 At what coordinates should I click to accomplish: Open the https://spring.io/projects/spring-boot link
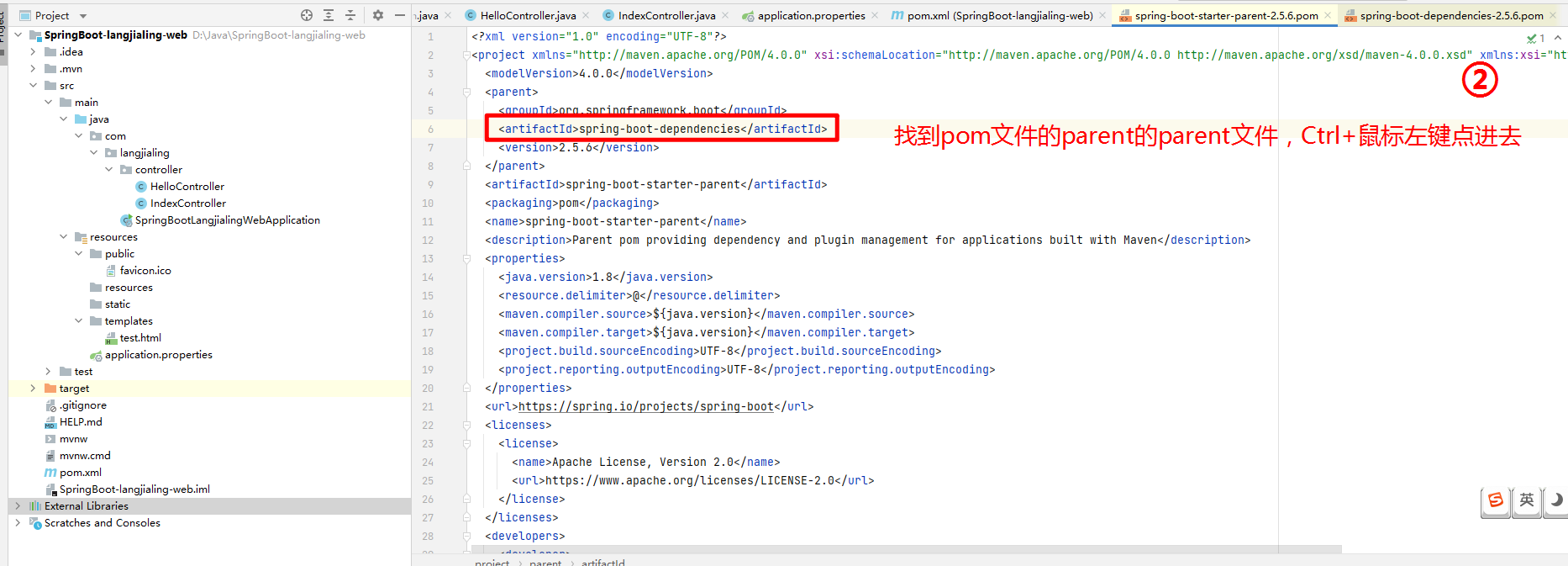645,407
